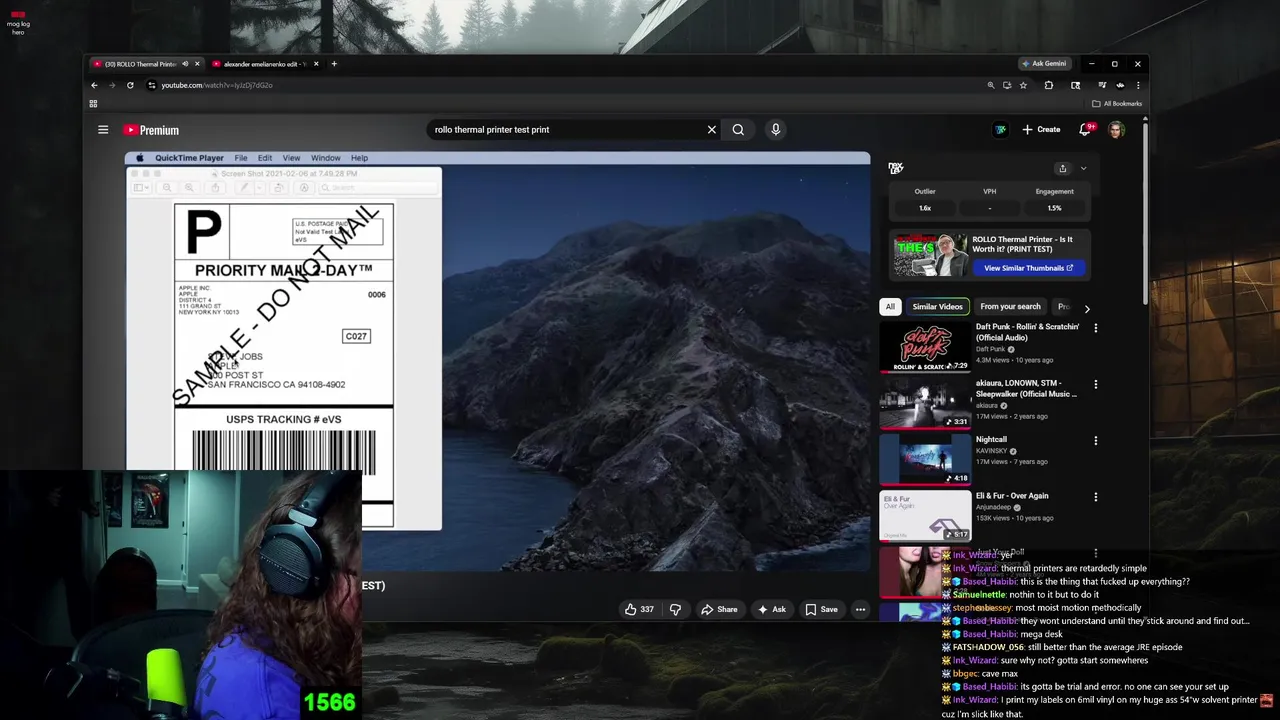Like the video with 337 likes
Screen dimensions: 1280x720
(639, 609)
